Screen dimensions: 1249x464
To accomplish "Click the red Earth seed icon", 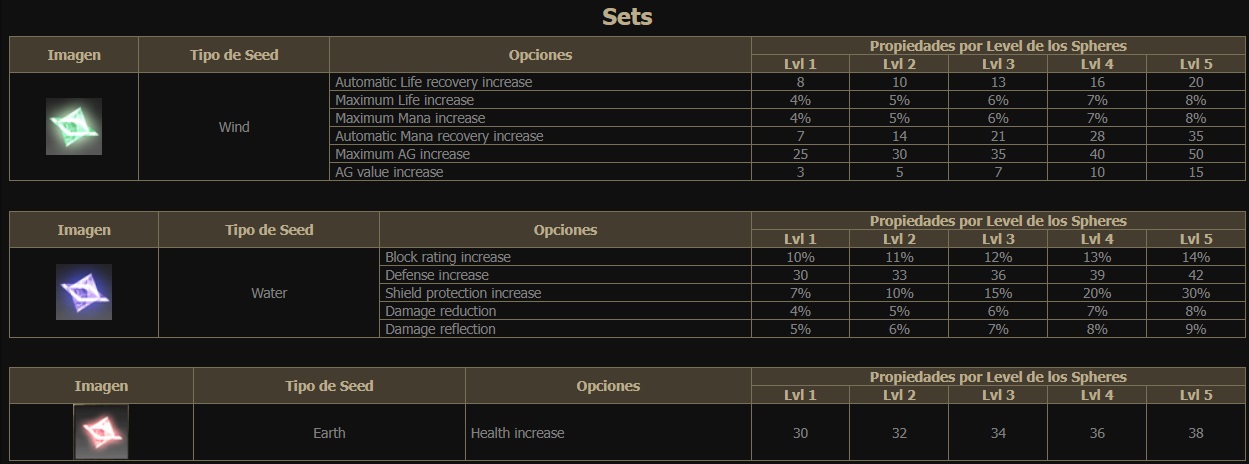I will [x=101, y=432].
